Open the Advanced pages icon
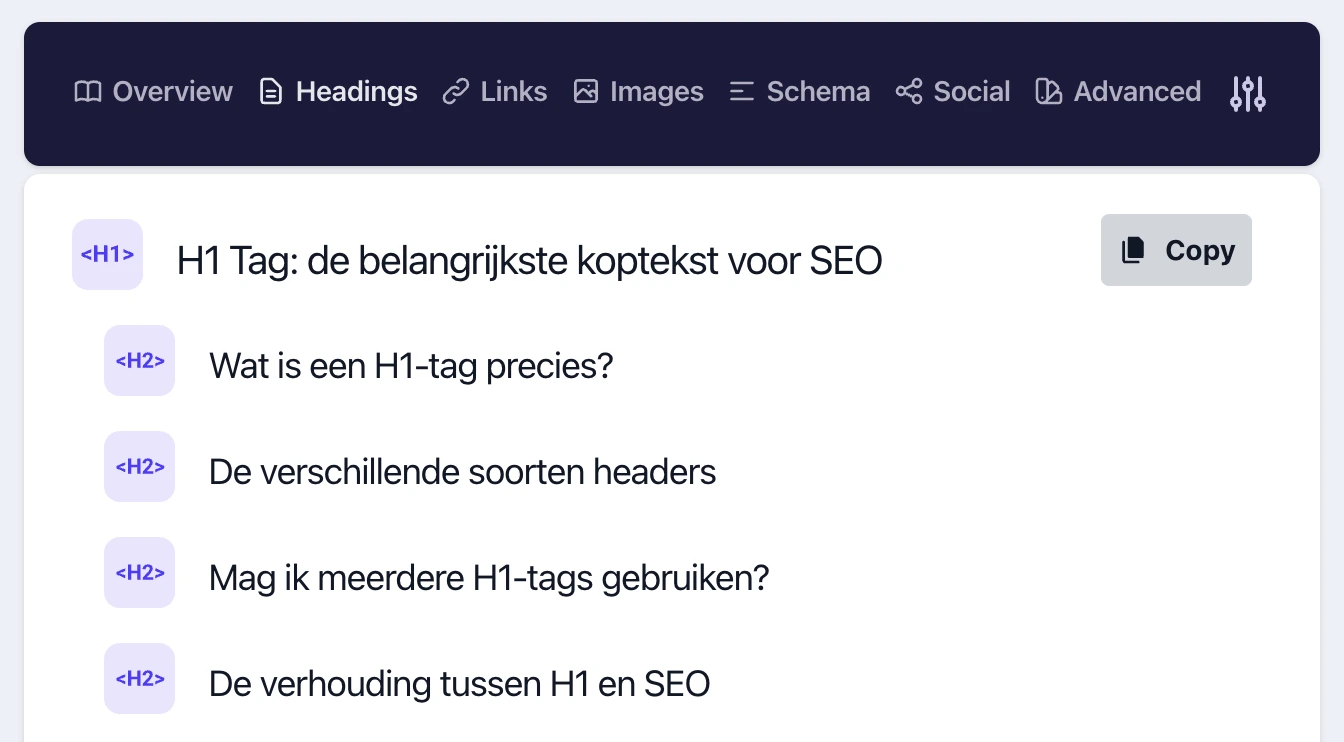This screenshot has height=742, width=1344. tap(1049, 91)
